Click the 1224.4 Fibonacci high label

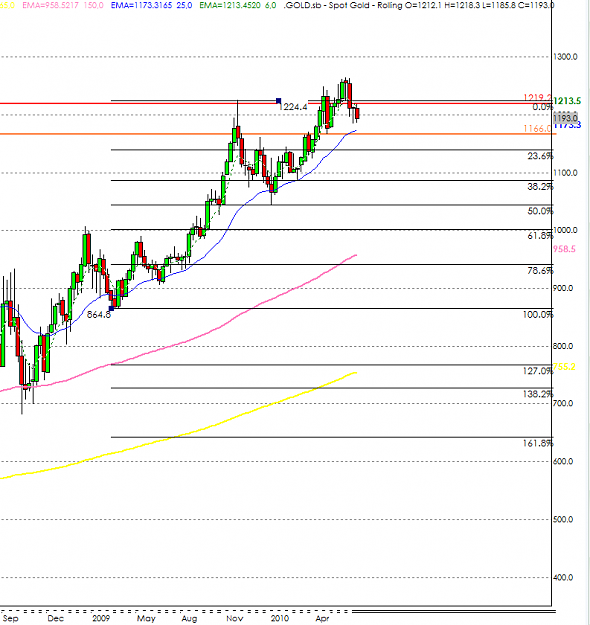pos(293,107)
